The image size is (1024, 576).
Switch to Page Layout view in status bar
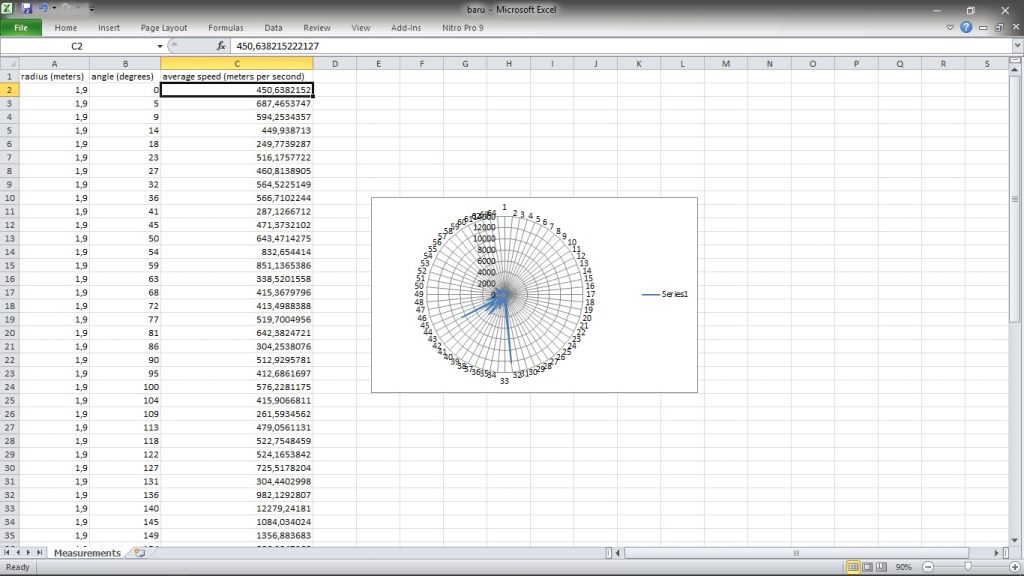coord(868,567)
